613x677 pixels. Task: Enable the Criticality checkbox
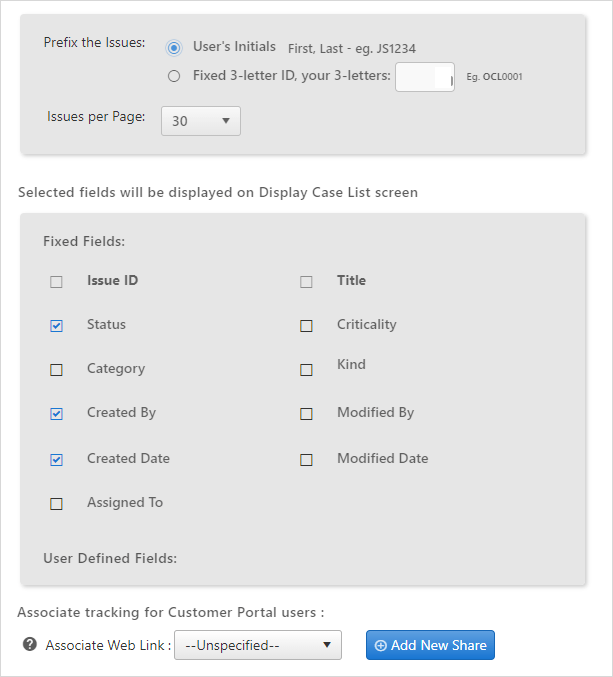306,326
